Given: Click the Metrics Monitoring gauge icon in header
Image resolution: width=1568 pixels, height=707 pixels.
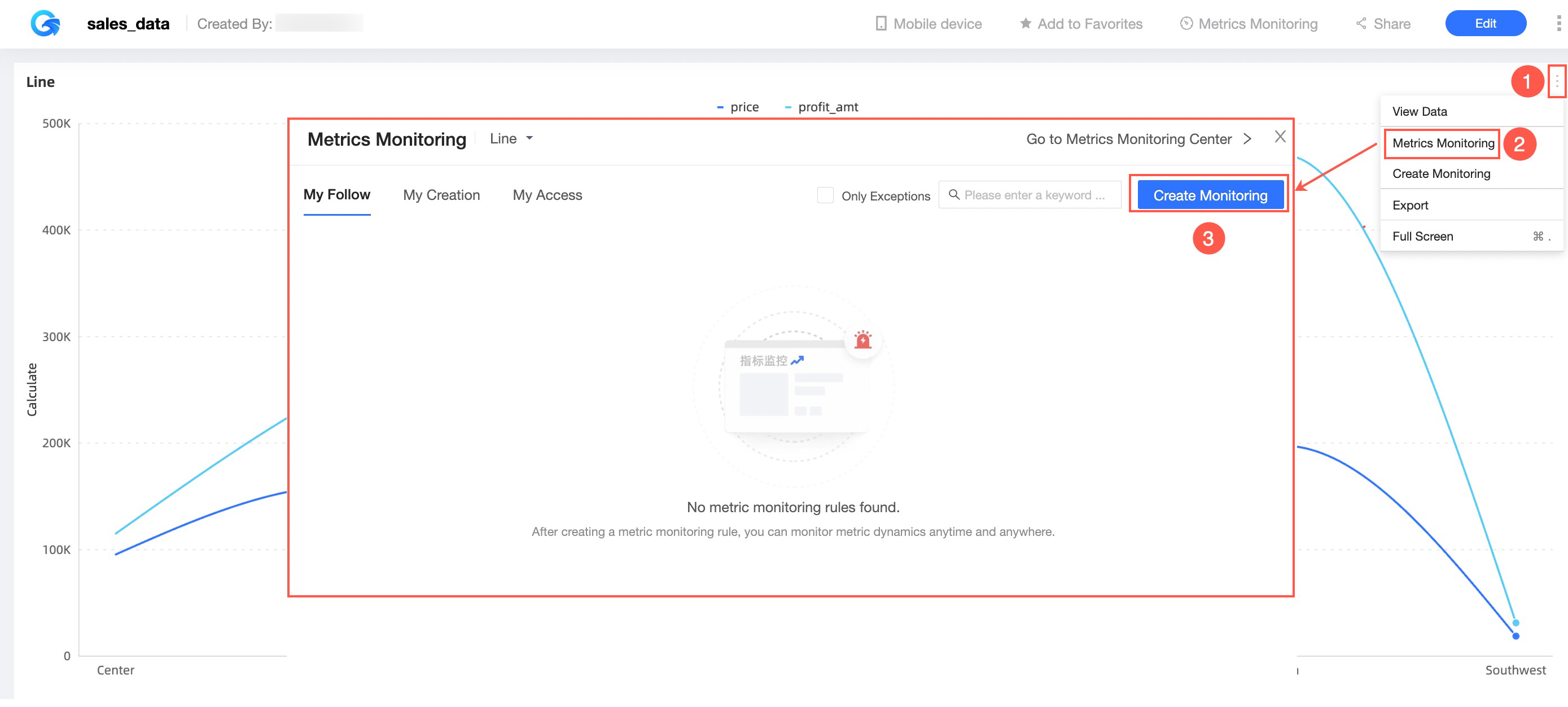Looking at the screenshot, I should click(x=1186, y=23).
